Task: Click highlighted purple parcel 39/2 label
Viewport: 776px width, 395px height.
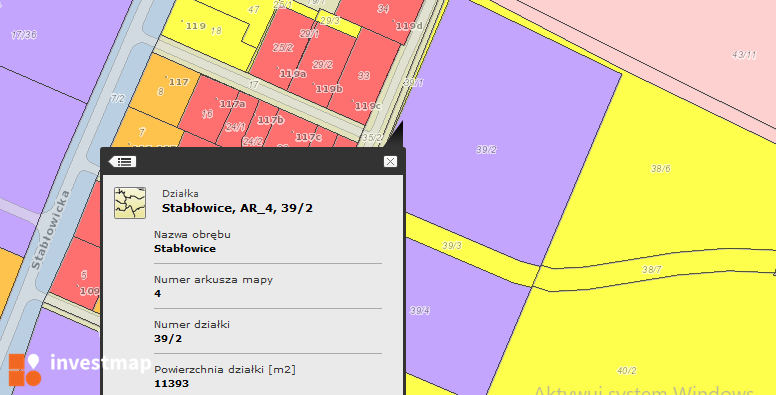Action: (486, 150)
